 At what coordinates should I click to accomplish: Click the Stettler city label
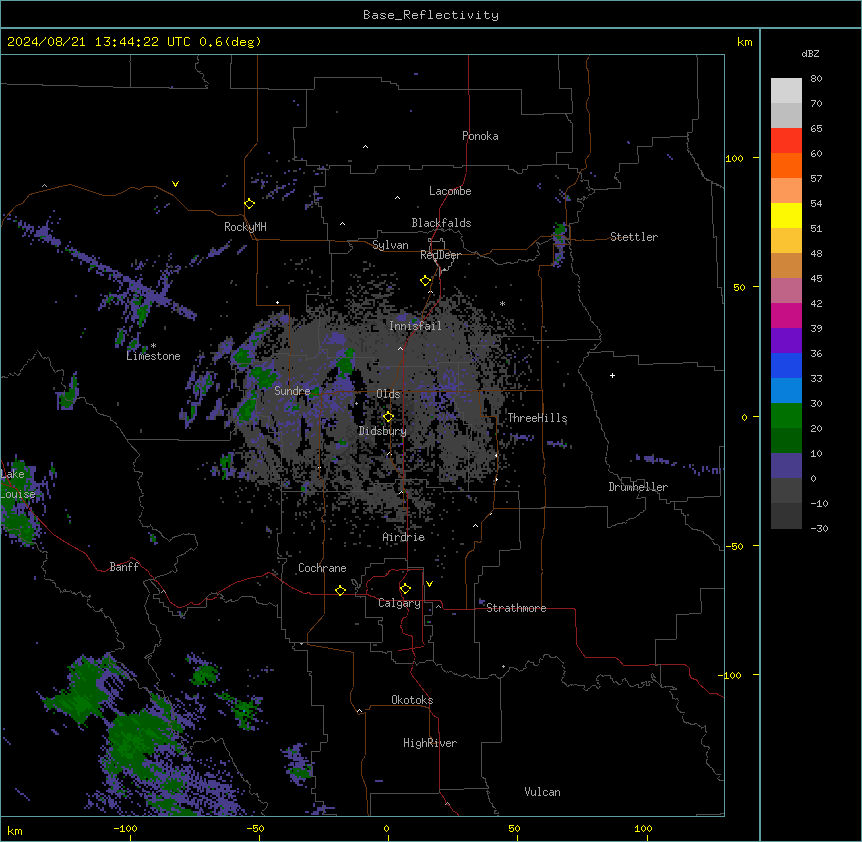click(x=634, y=237)
